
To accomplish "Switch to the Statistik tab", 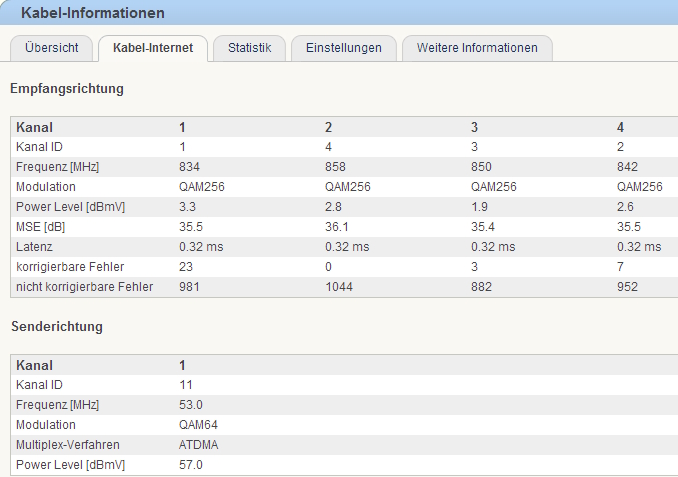I will pyautogui.click(x=249, y=48).
